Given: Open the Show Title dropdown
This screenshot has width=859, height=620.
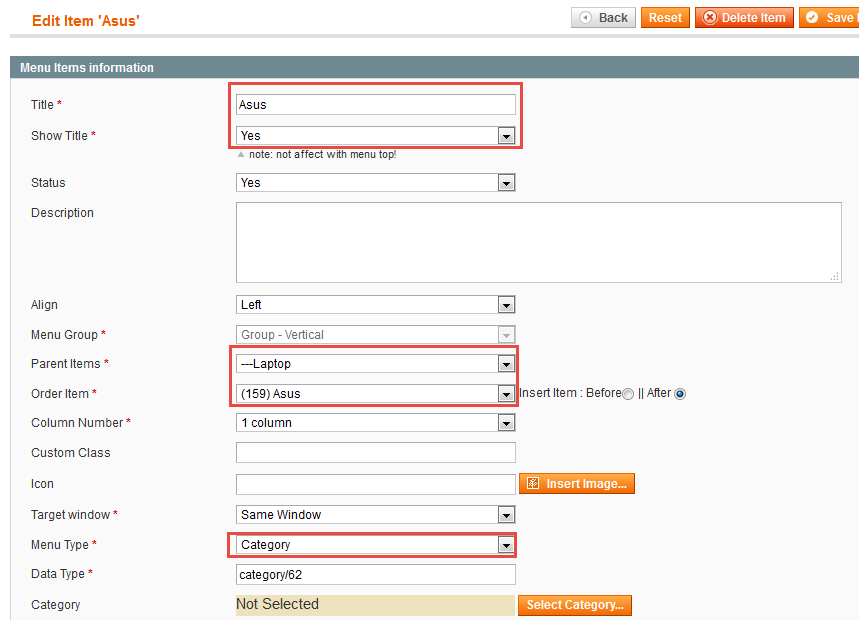Looking at the screenshot, I should click(x=376, y=136).
